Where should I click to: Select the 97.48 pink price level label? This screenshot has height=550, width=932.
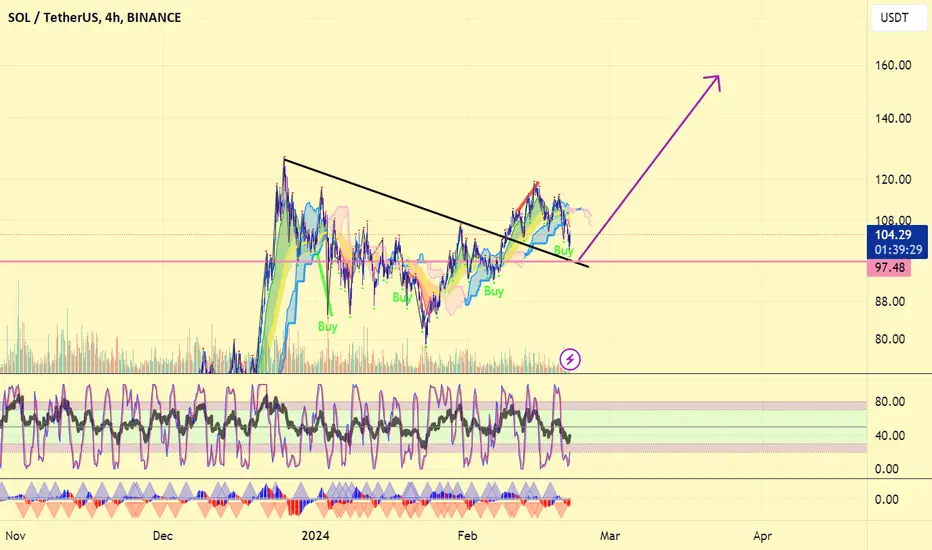click(889, 268)
